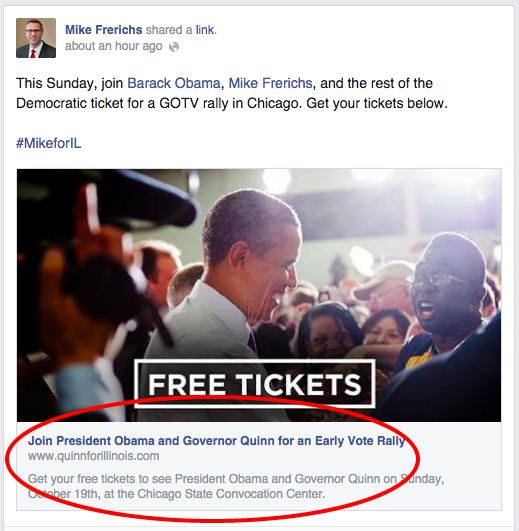Click the globe public-privacy icon
519x531 pixels.
tap(174, 47)
